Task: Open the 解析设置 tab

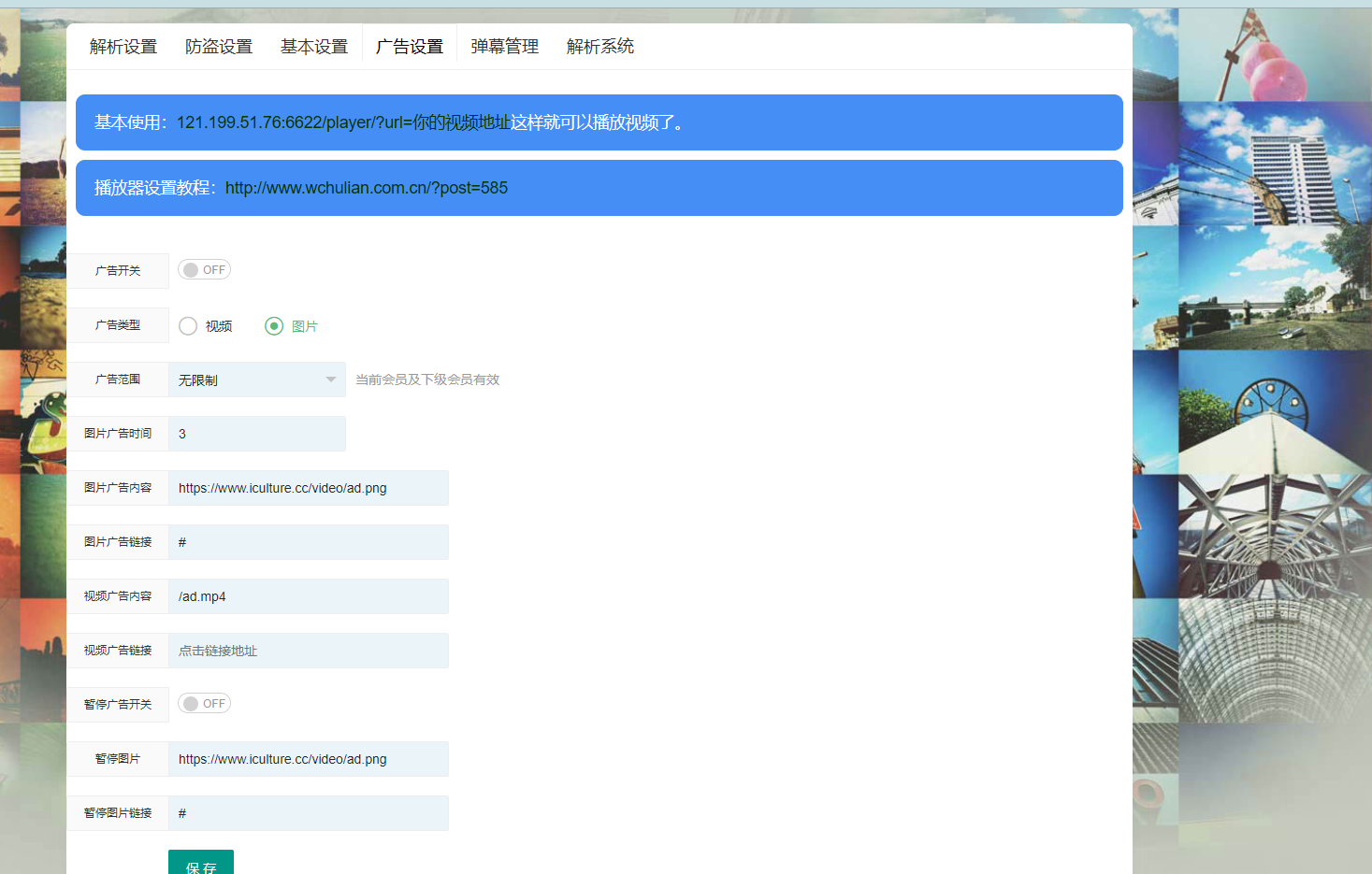Action: 123,47
